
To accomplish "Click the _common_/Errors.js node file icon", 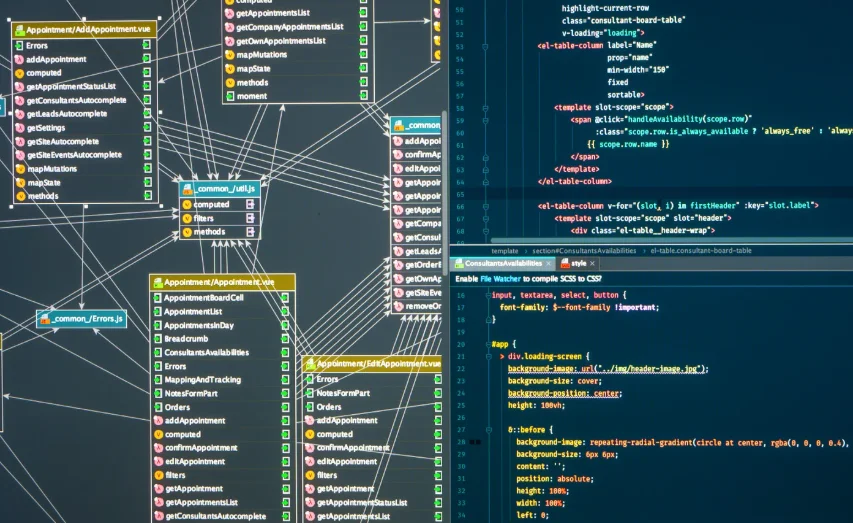I will pos(46,319).
